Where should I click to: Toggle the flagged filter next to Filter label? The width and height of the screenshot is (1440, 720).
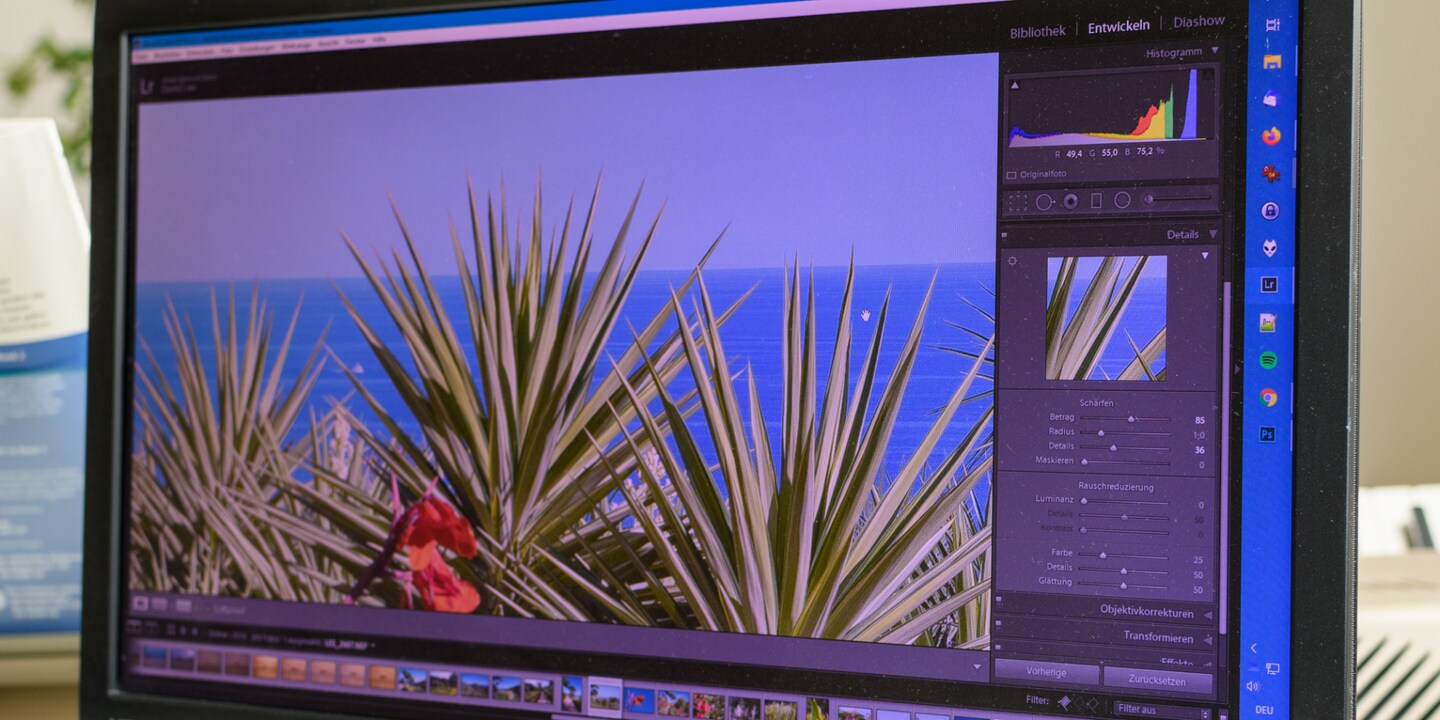[x=1065, y=703]
